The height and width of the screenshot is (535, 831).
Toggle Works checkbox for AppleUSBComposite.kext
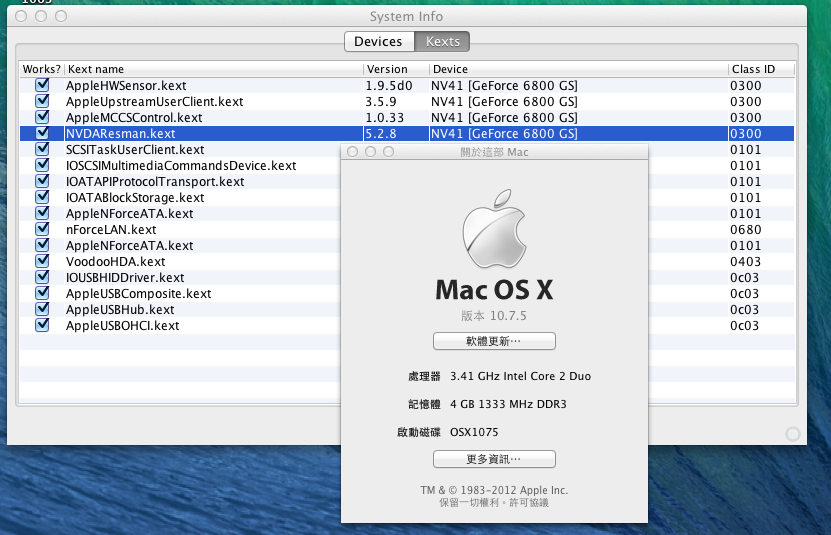pos(42,293)
